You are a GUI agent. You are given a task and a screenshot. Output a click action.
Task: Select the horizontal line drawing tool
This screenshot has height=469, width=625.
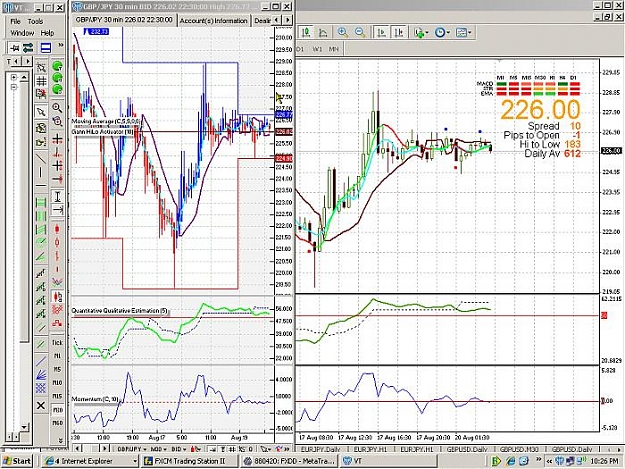[41, 186]
